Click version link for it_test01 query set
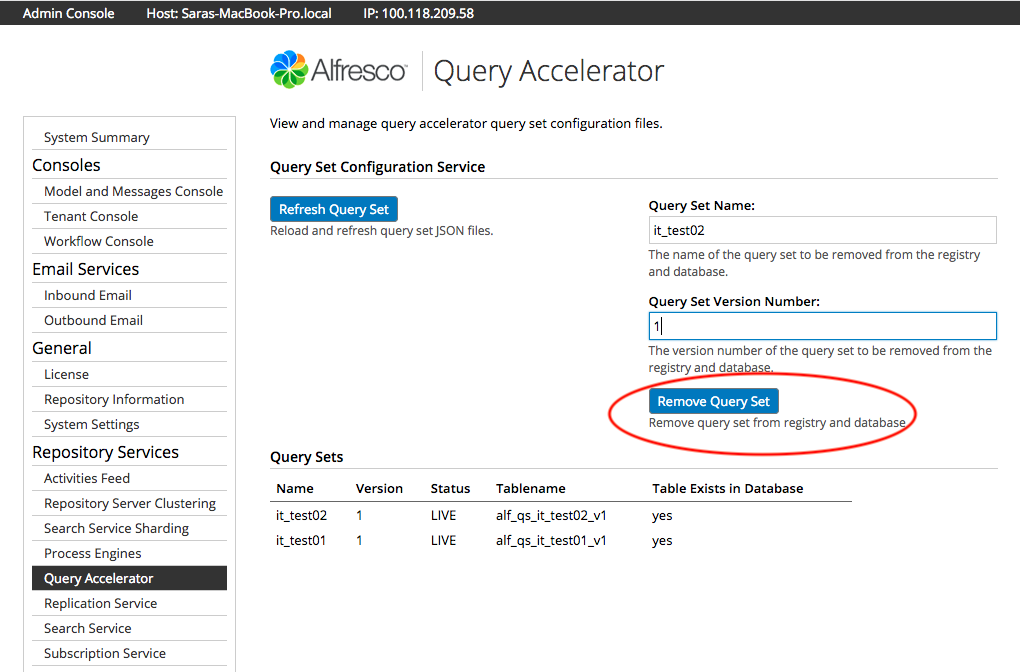This screenshot has width=1020, height=672. tap(359, 540)
